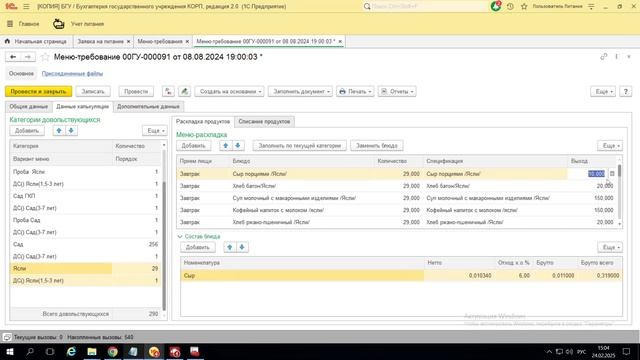
Task: Open Заполнить документ dropdown
Action: point(300,91)
